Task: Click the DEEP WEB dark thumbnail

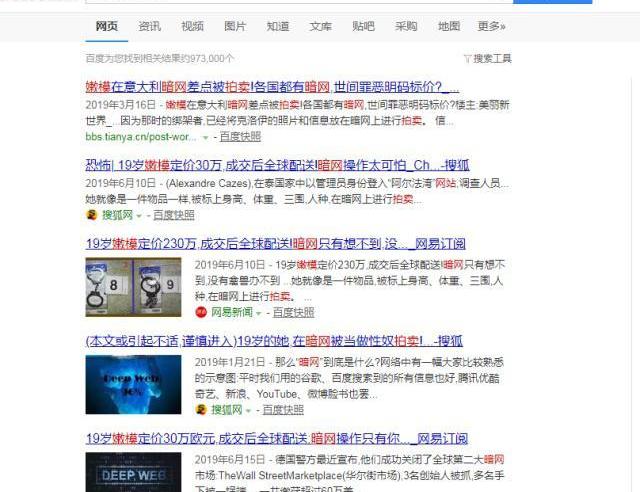Action: pyautogui.click(x=133, y=472)
